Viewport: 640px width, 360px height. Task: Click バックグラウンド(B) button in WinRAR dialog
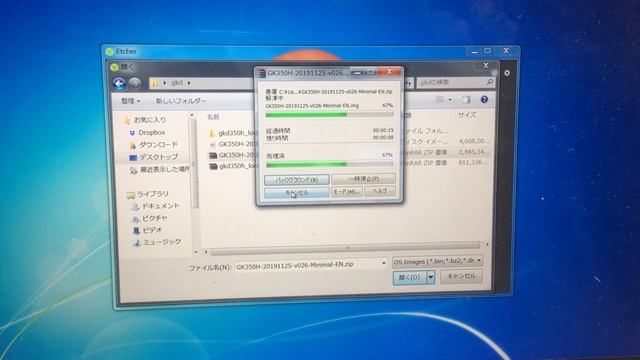[297, 180]
